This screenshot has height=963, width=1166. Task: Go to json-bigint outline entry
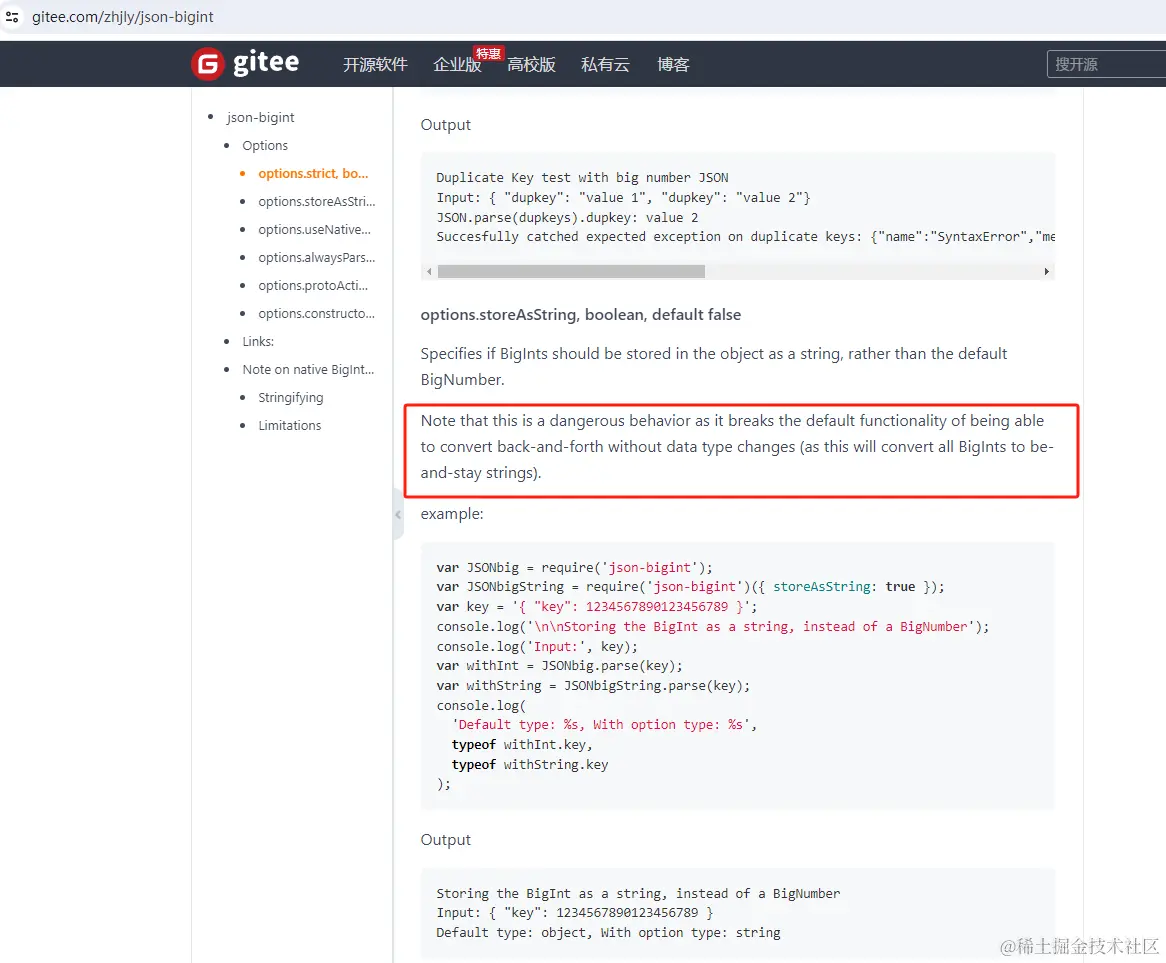260,117
